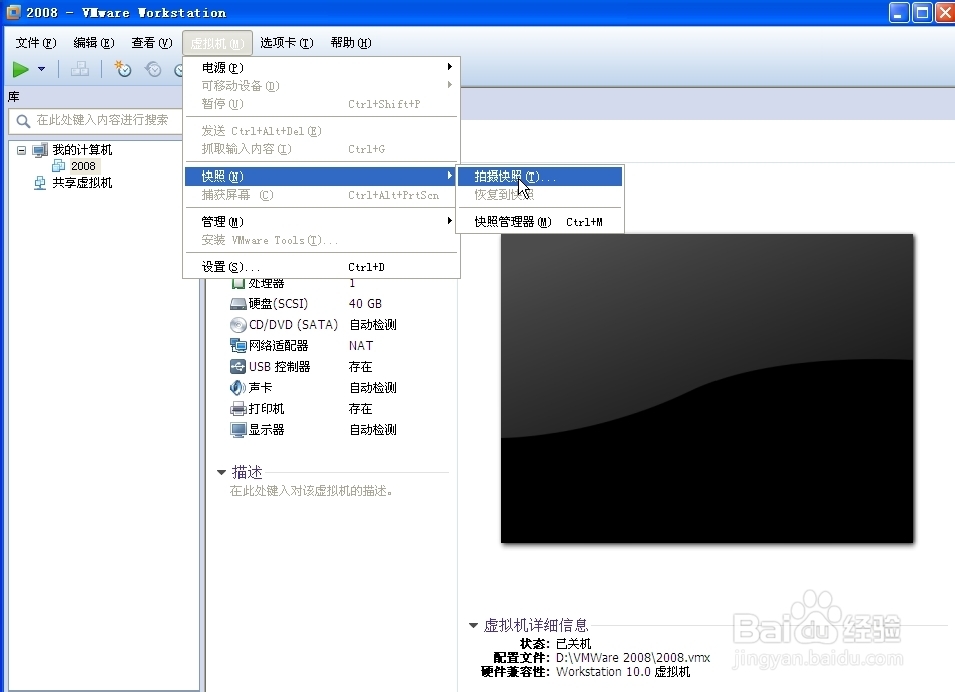Viewport: 955px width, 692px height.
Task: Click the greyed 安装 VMware Tools entry
Action: [321, 240]
